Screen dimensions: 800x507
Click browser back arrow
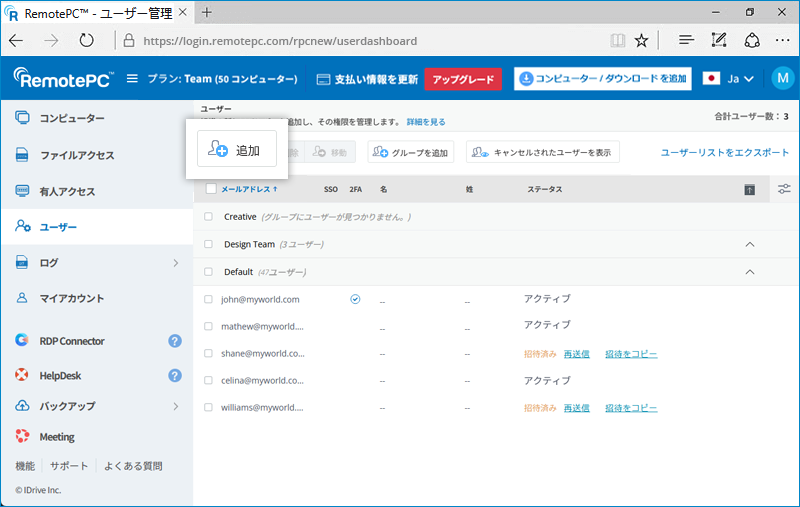(x=16, y=40)
